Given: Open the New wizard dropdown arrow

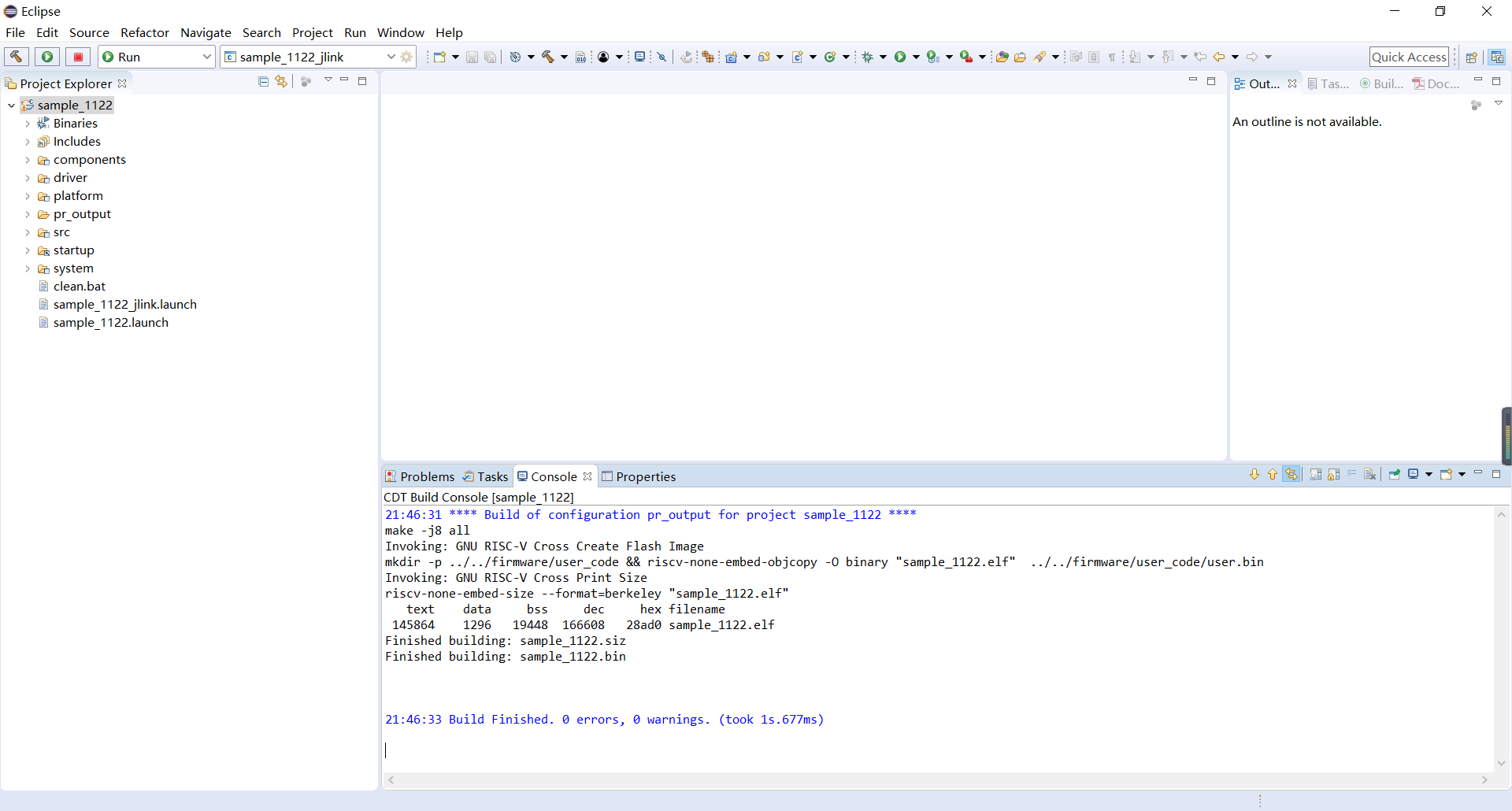Looking at the screenshot, I should 455,57.
